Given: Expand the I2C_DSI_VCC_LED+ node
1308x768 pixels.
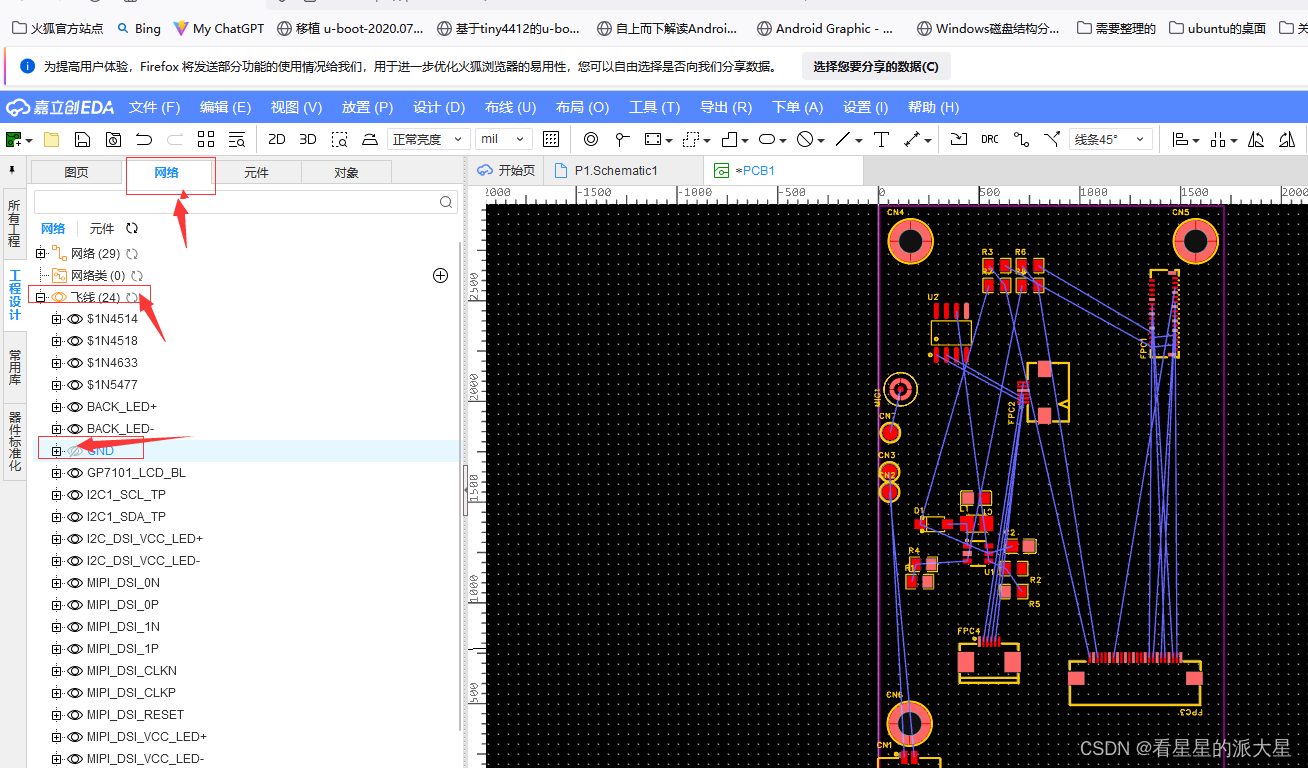Looking at the screenshot, I should [57, 539].
